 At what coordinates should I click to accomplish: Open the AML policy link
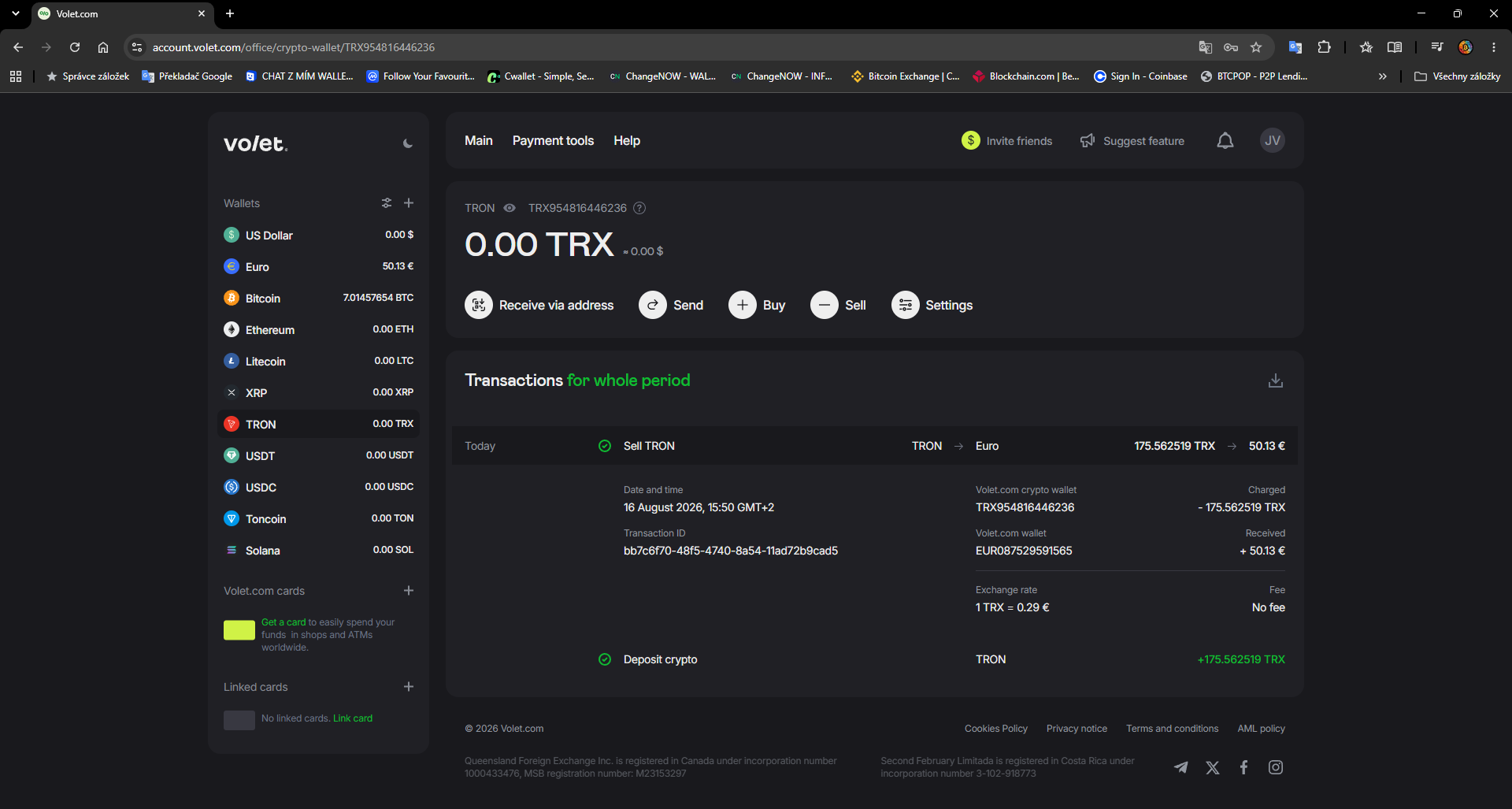[x=1261, y=729]
